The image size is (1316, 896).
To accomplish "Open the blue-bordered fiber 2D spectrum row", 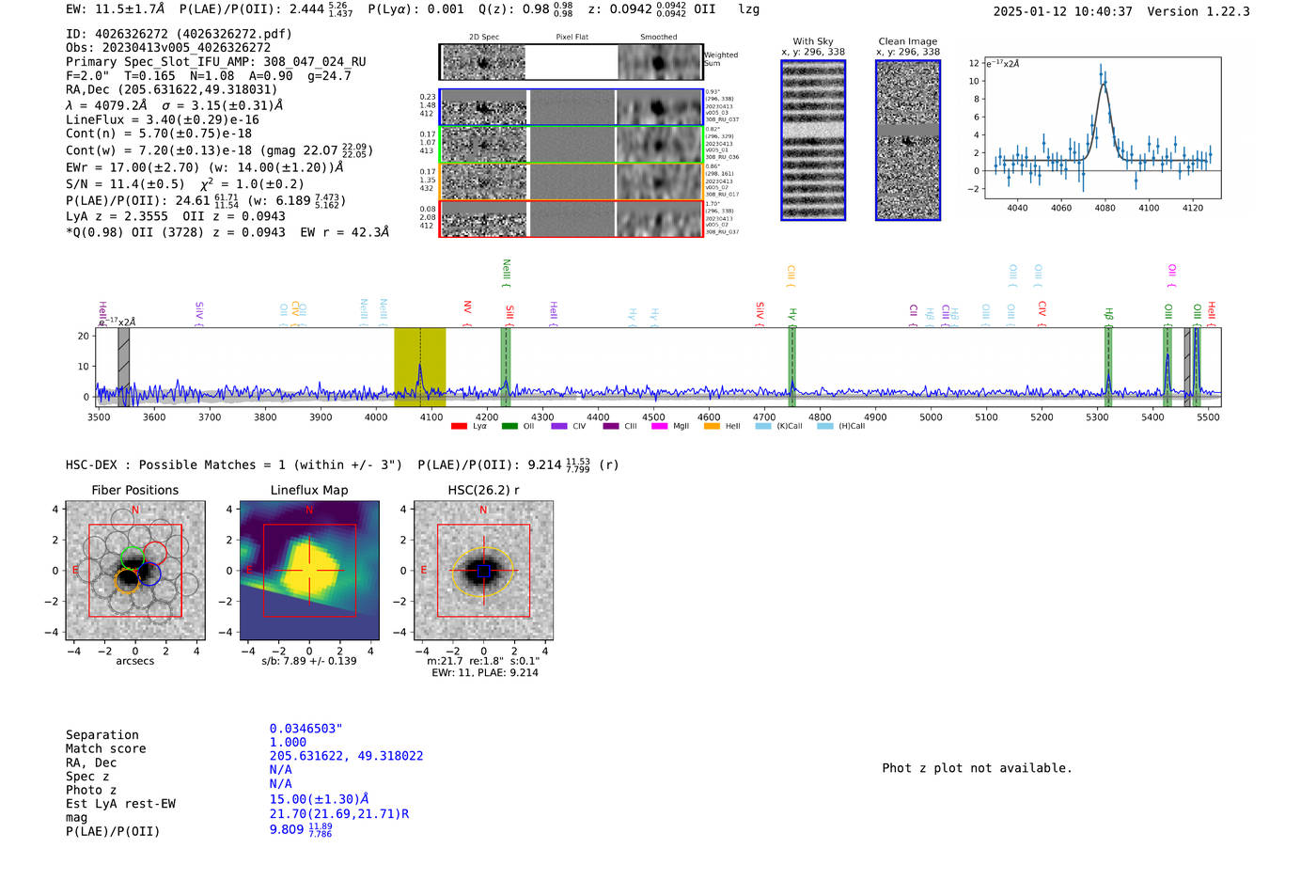I will (572, 107).
